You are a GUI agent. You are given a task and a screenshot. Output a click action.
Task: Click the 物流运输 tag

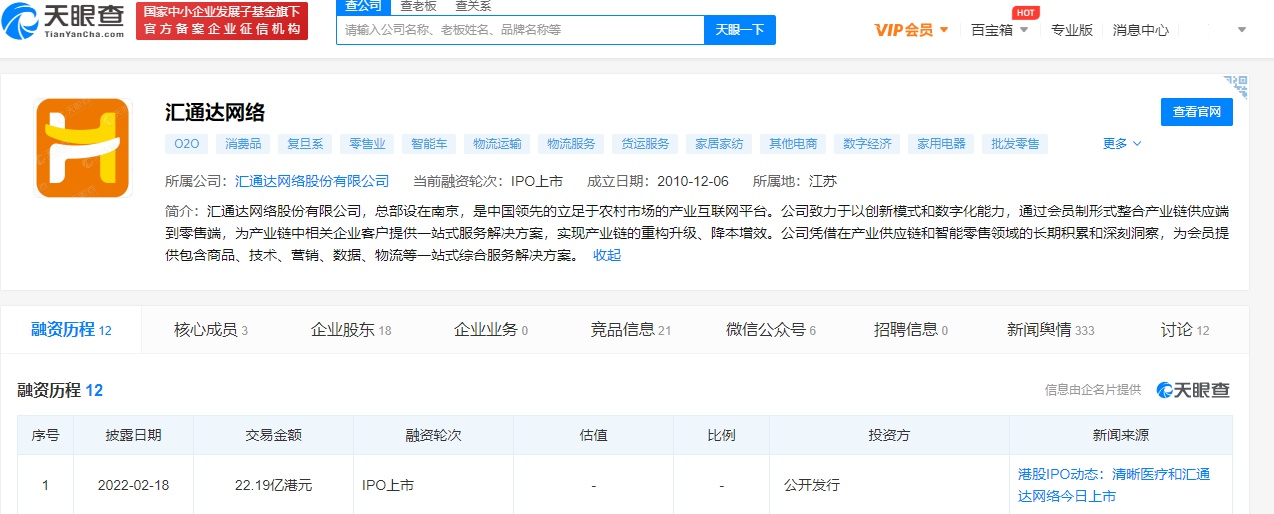coord(497,144)
